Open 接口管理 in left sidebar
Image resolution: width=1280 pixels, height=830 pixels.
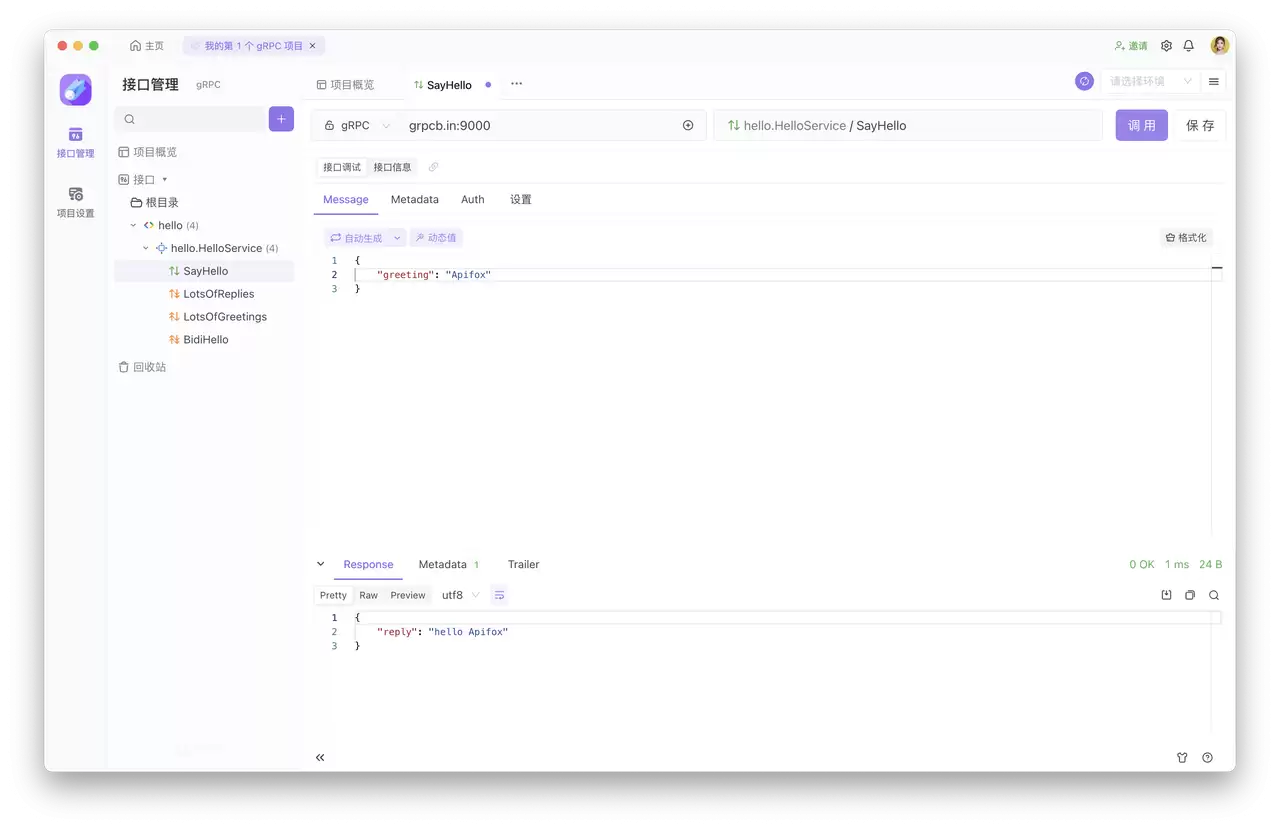[x=75, y=142]
